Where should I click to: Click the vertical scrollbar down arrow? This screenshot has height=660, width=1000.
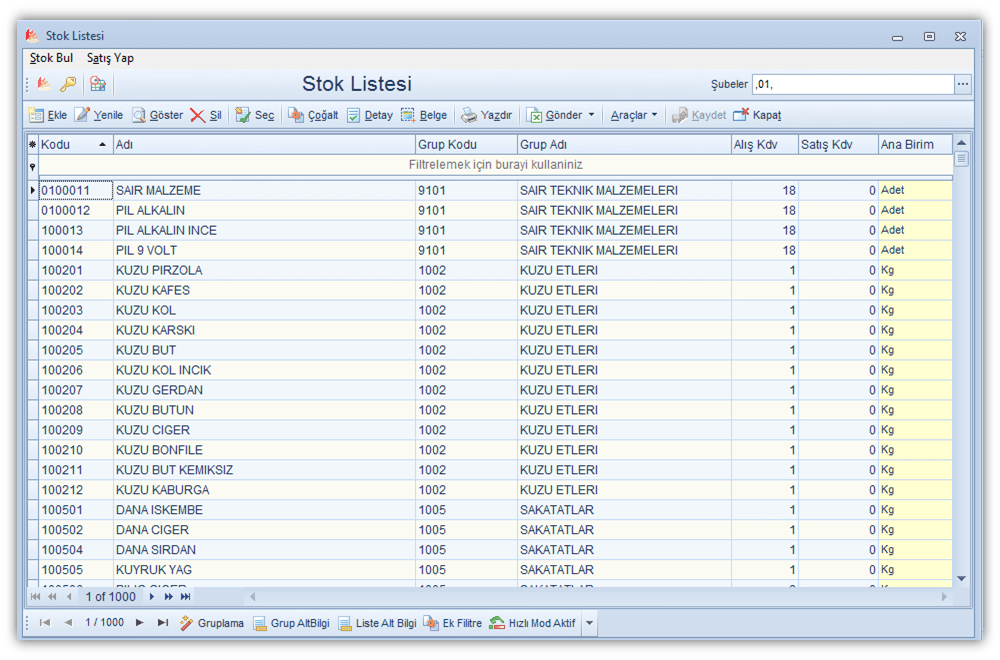coord(961,578)
